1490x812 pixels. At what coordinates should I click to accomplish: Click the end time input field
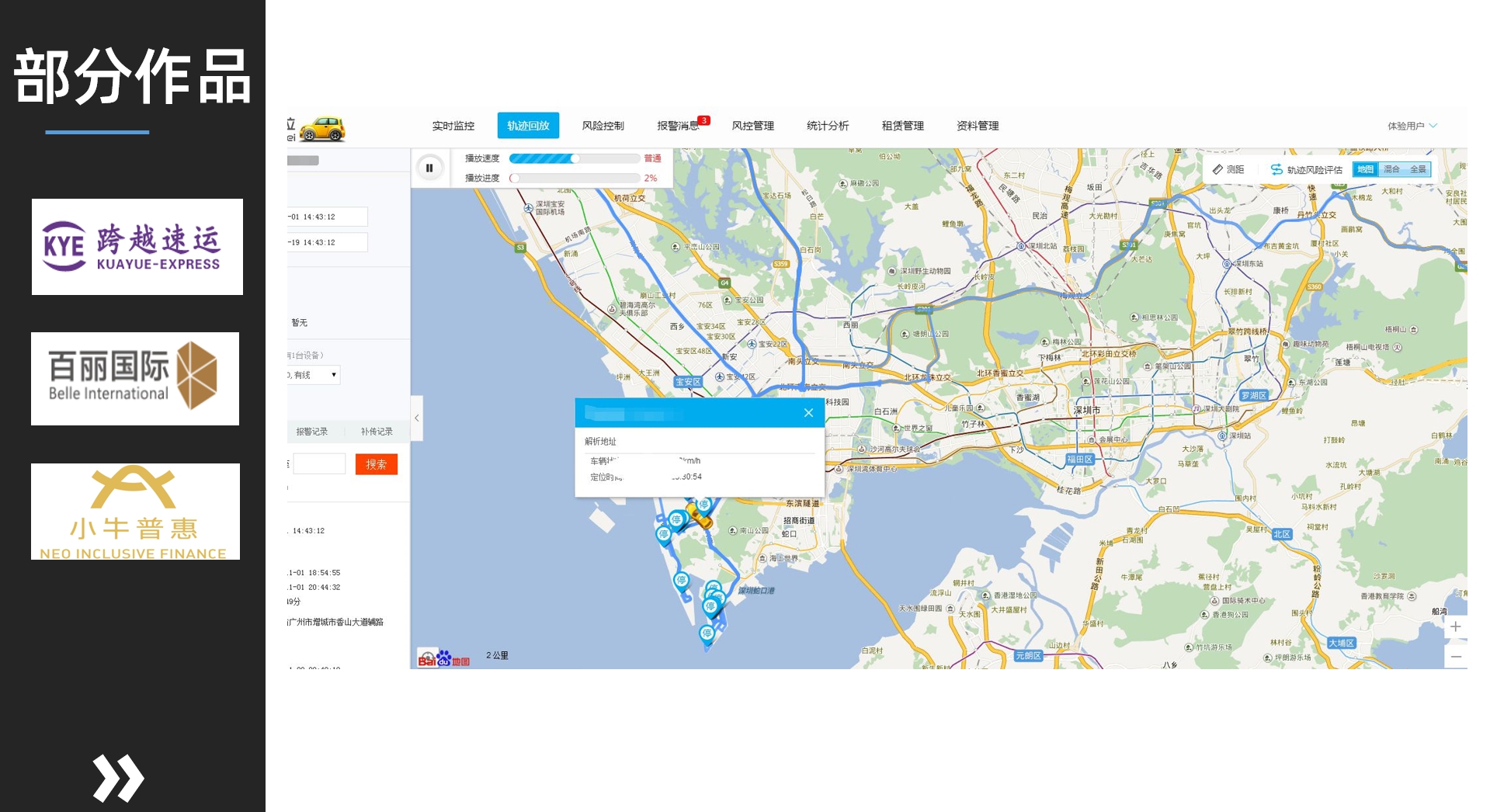(327, 242)
